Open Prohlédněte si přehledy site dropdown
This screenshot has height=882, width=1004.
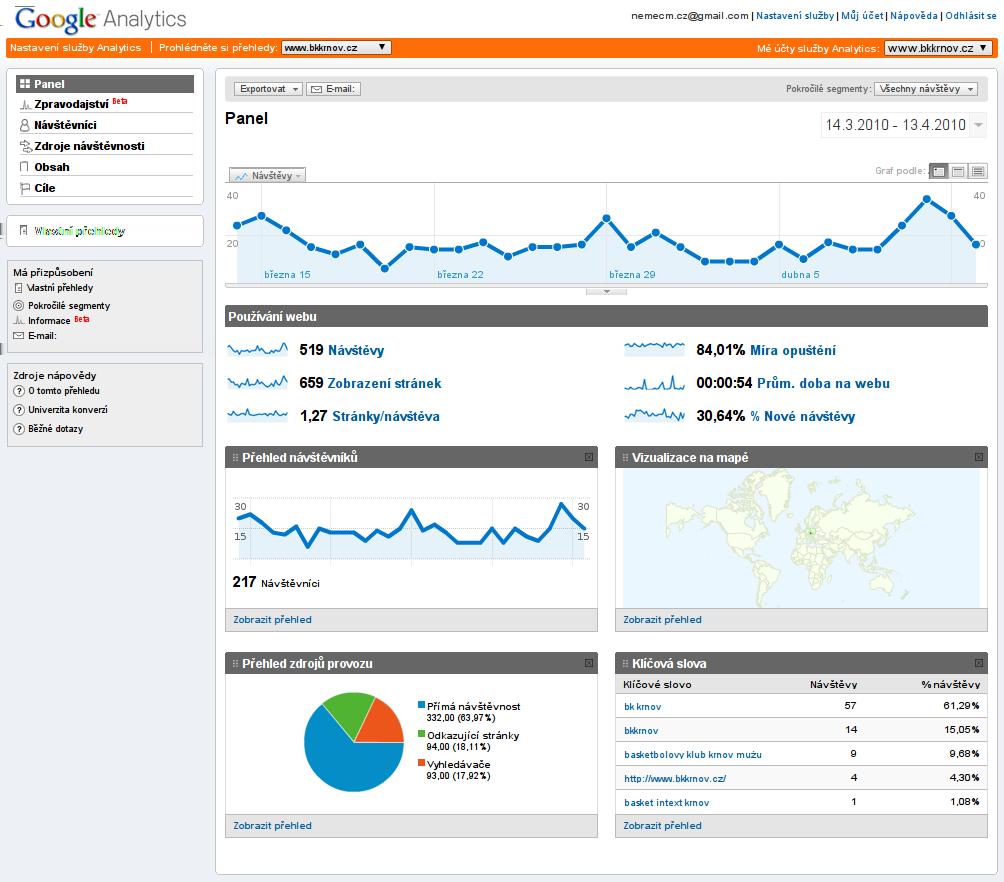(x=336, y=47)
